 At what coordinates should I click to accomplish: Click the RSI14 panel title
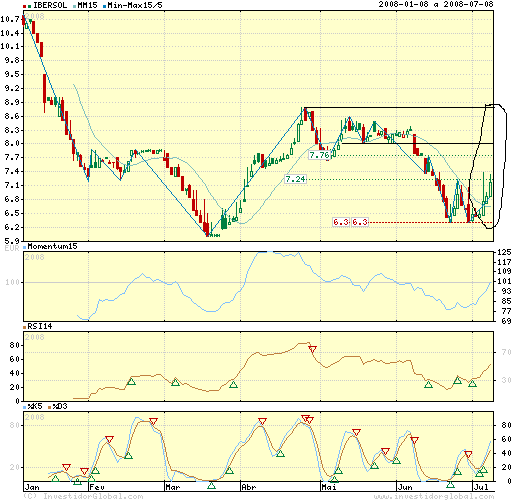pyautogui.click(x=40, y=326)
